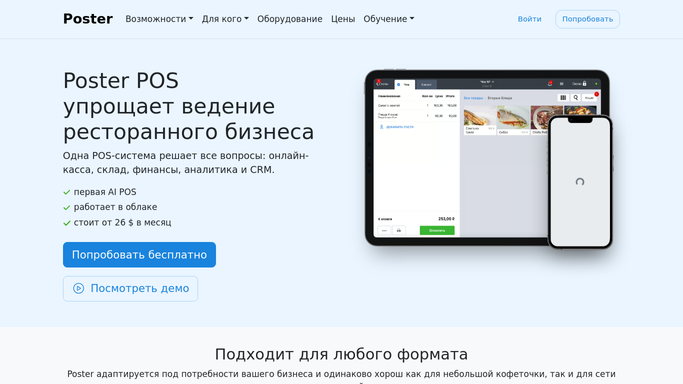
Task: Go to Оборудование page
Action: (290, 19)
